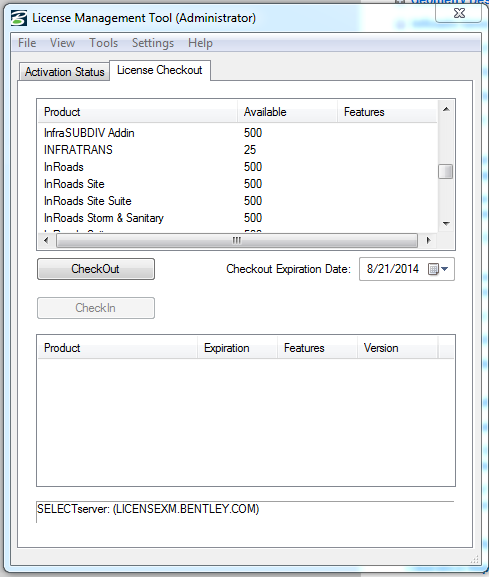Switch to the Activation Status tab
The image size is (489, 577).
pyautogui.click(x=65, y=72)
